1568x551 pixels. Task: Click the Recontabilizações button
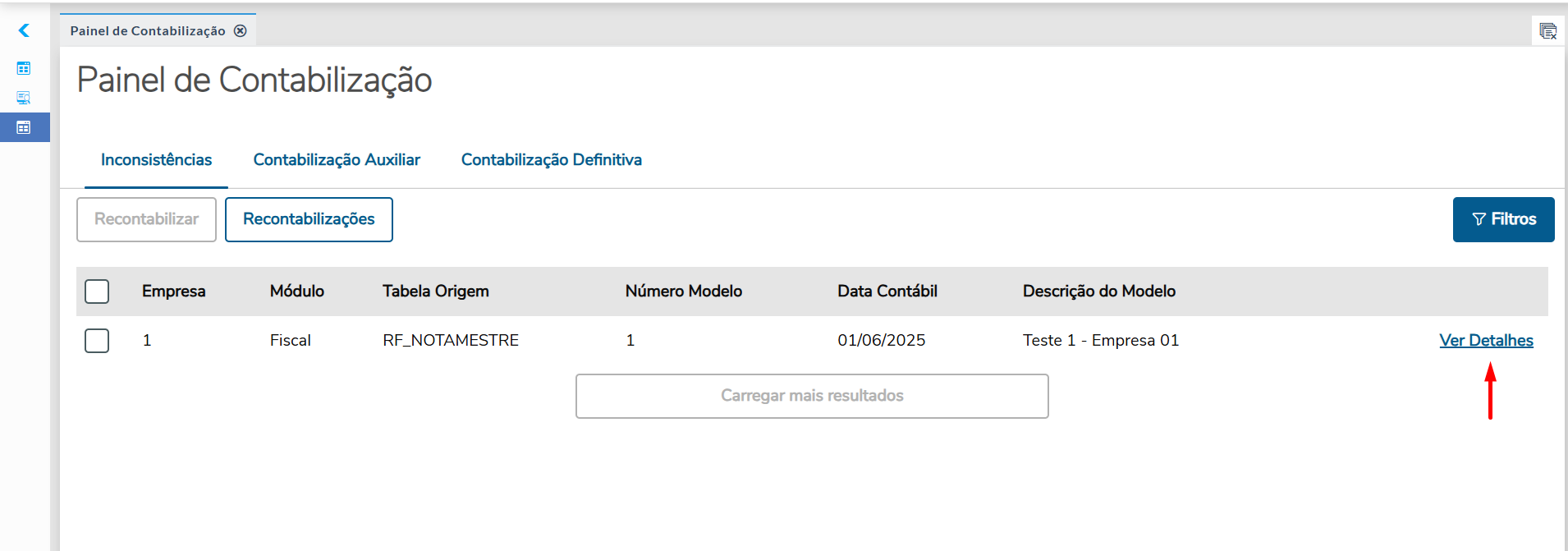click(309, 219)
